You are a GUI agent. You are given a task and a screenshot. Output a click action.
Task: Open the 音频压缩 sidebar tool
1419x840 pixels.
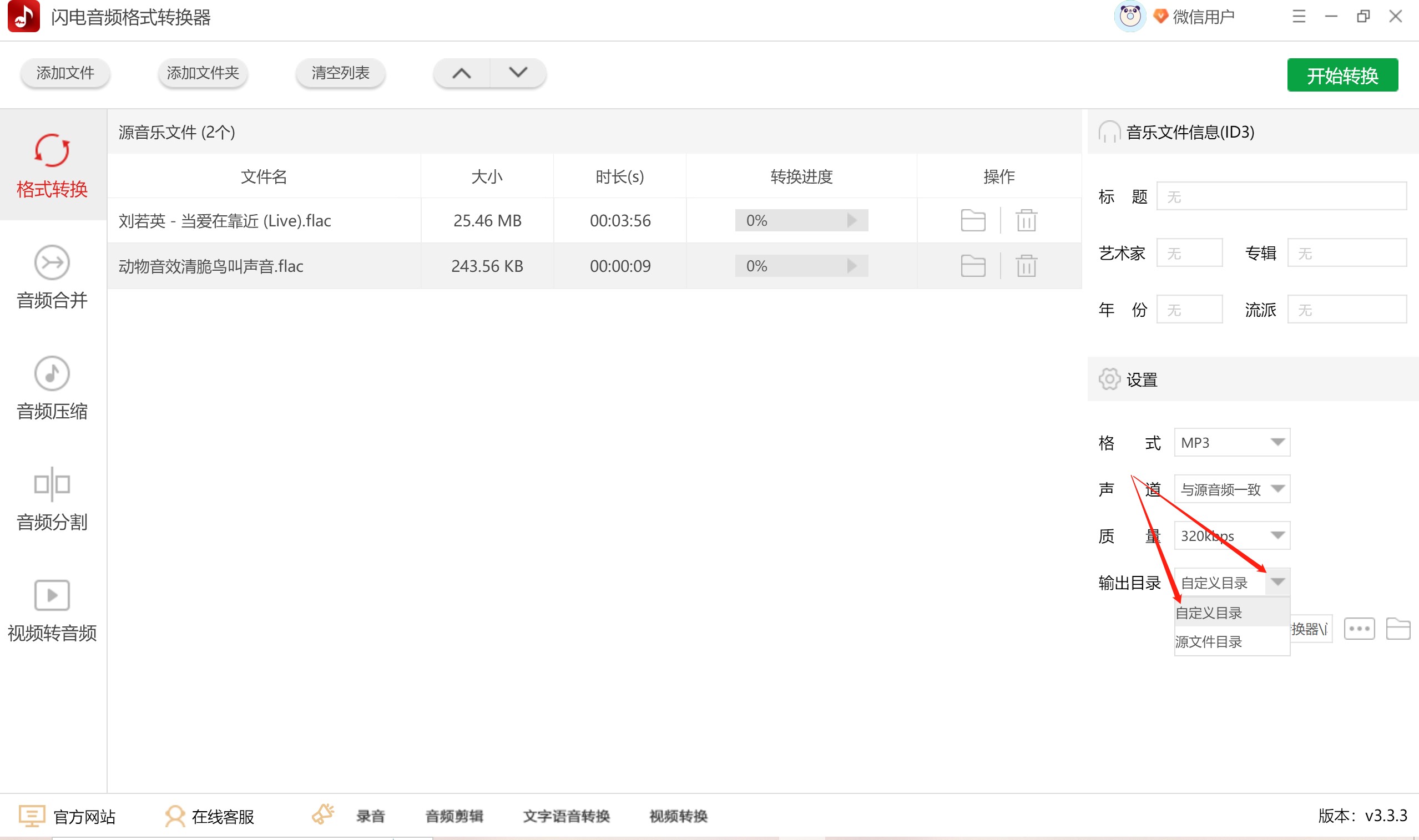pos(52,388)
